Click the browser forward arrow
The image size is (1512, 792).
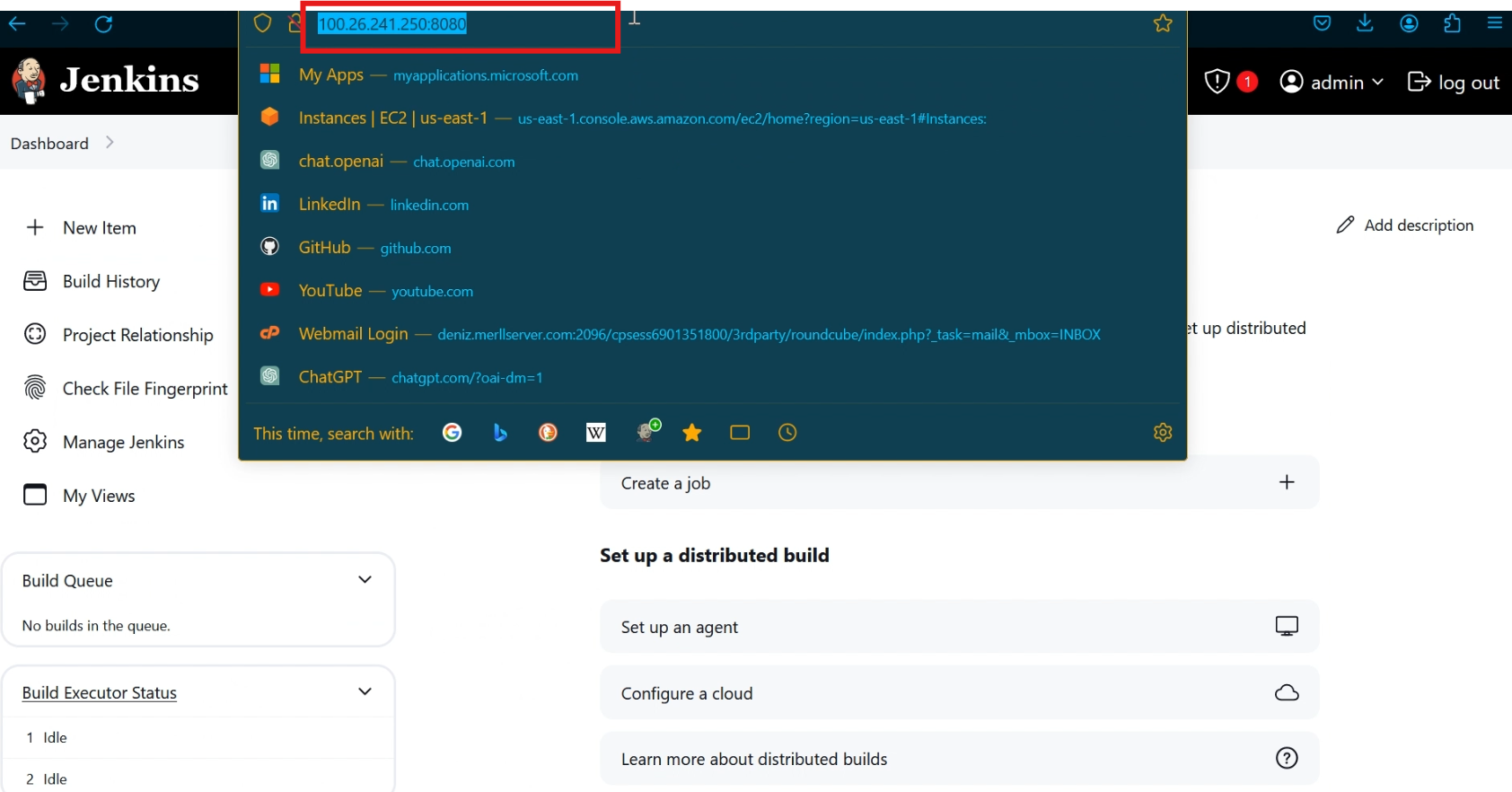pyautogui.click(x=60, y=23)
